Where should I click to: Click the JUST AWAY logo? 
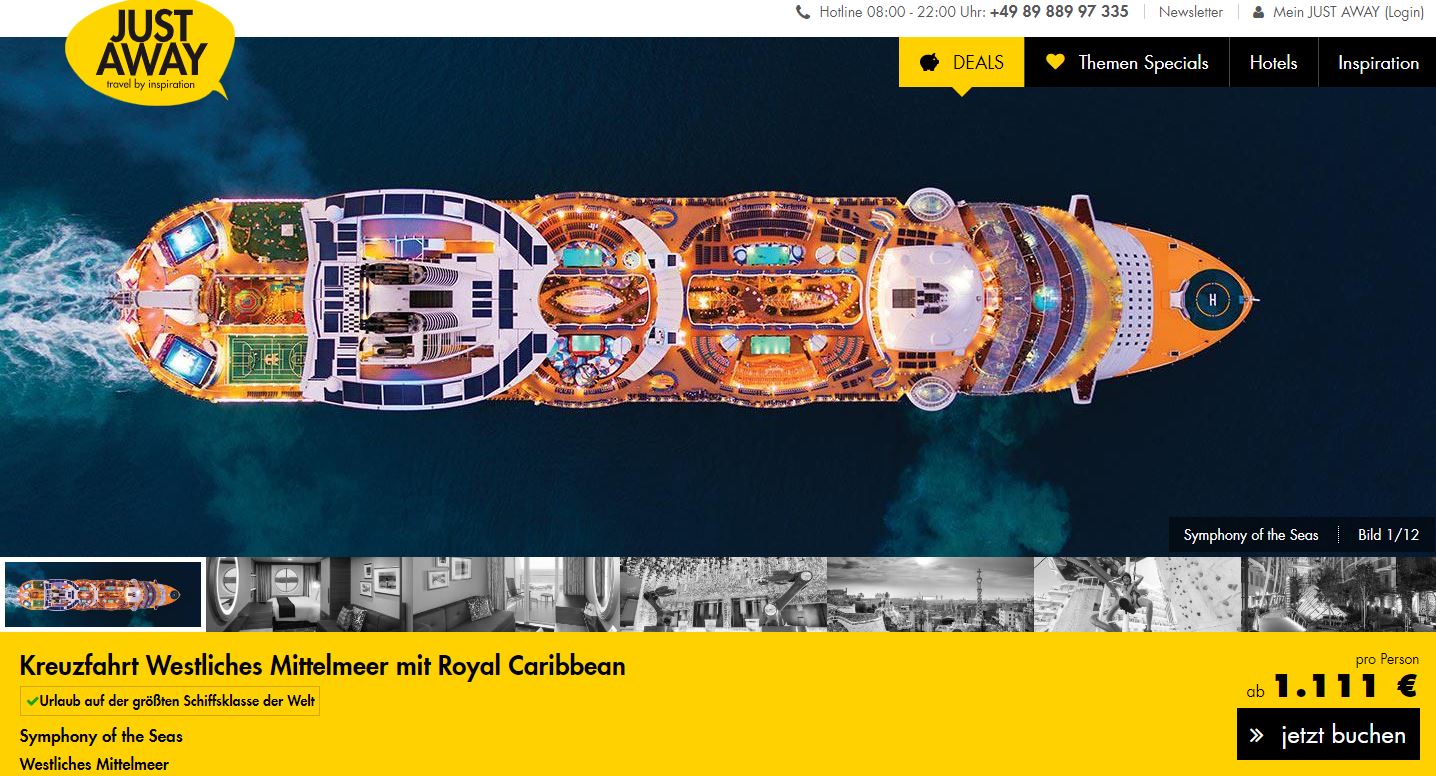pyautogui.click(x=150, y=50)
